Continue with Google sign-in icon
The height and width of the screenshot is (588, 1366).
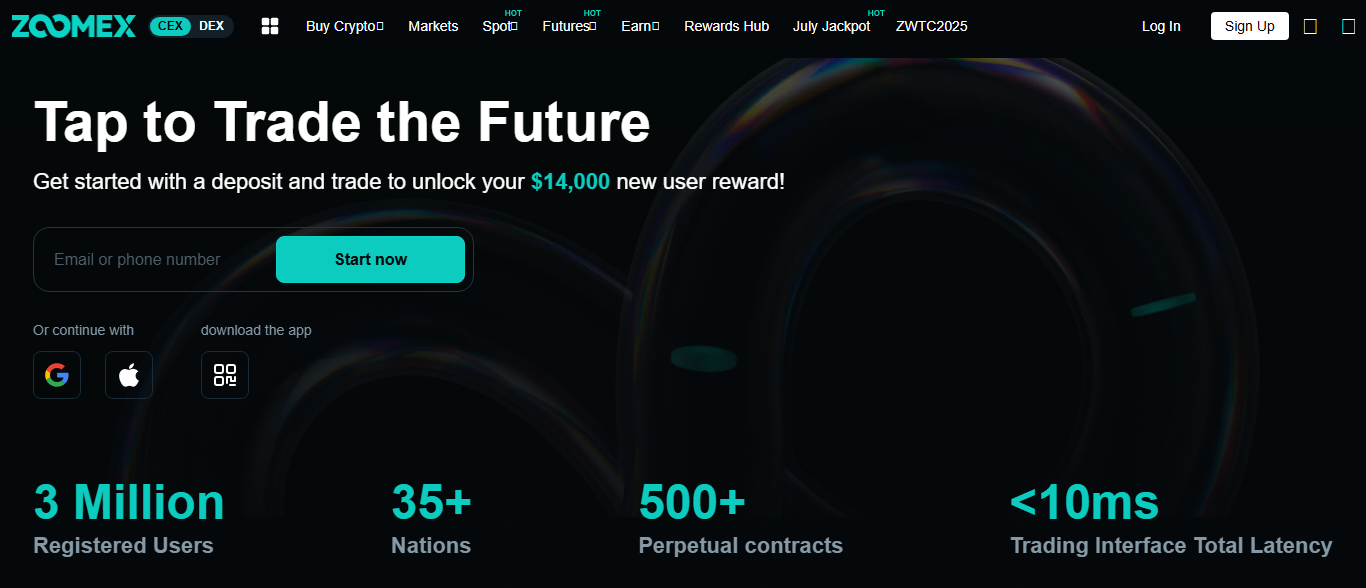click(x=57, y=375)
